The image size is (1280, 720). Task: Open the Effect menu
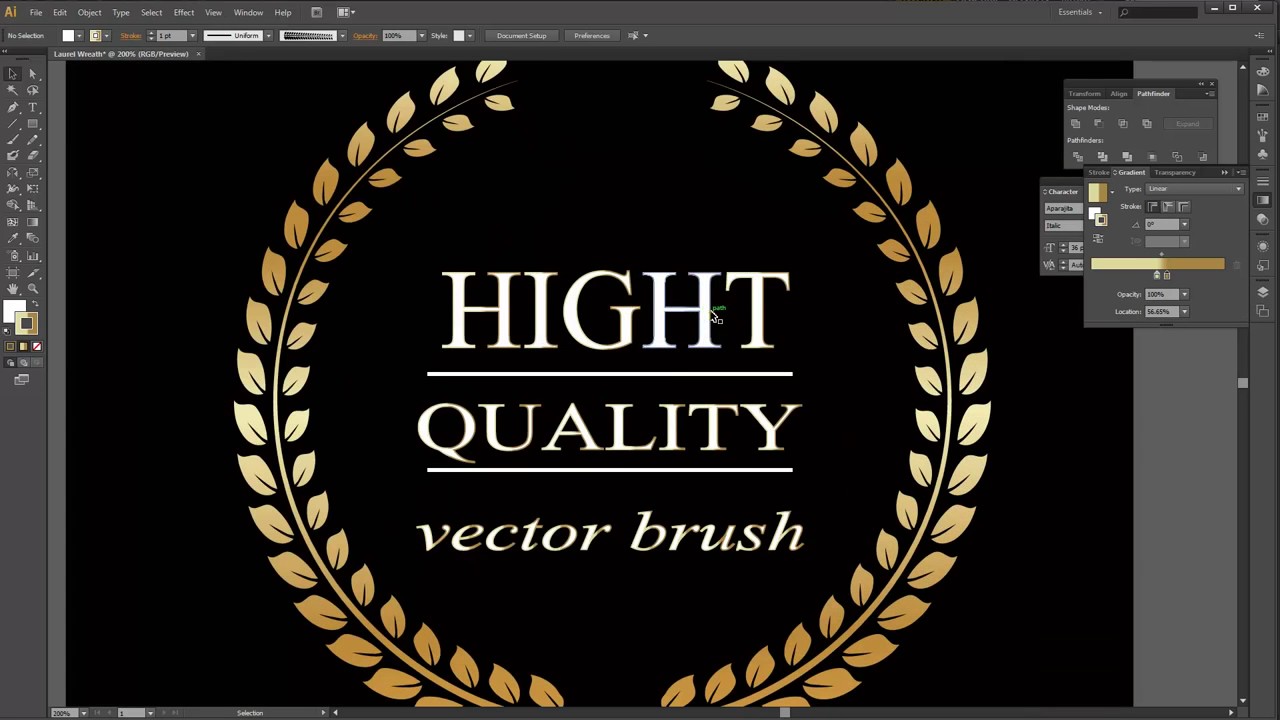pyautogui.click(x=183, y=12)
